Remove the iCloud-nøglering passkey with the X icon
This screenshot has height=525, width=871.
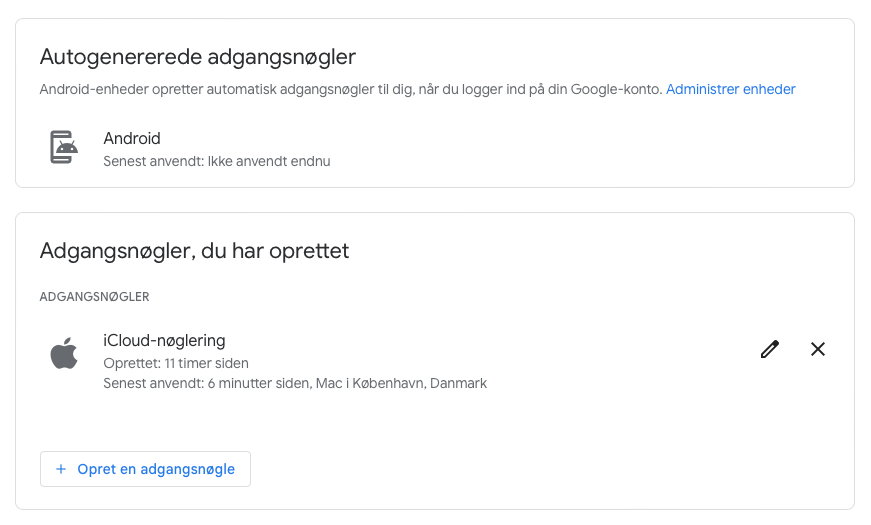click(x=818, y=349)
